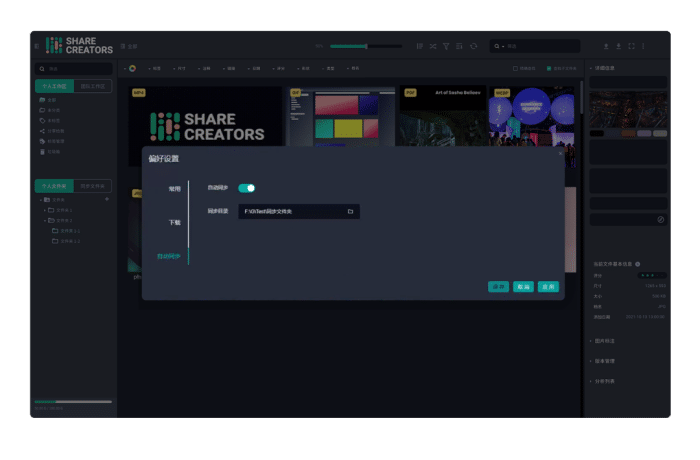Select 文件夹1-1 in the folder tree

coord(66,231)
